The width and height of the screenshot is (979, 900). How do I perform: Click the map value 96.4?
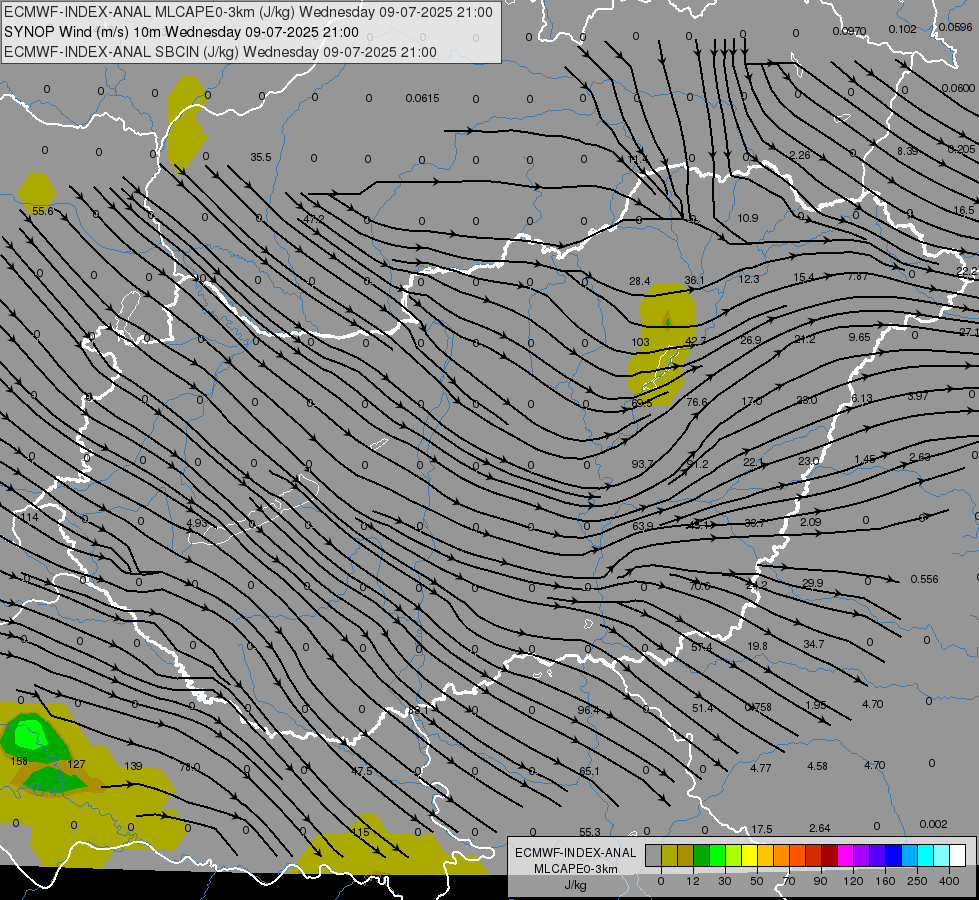588,710
